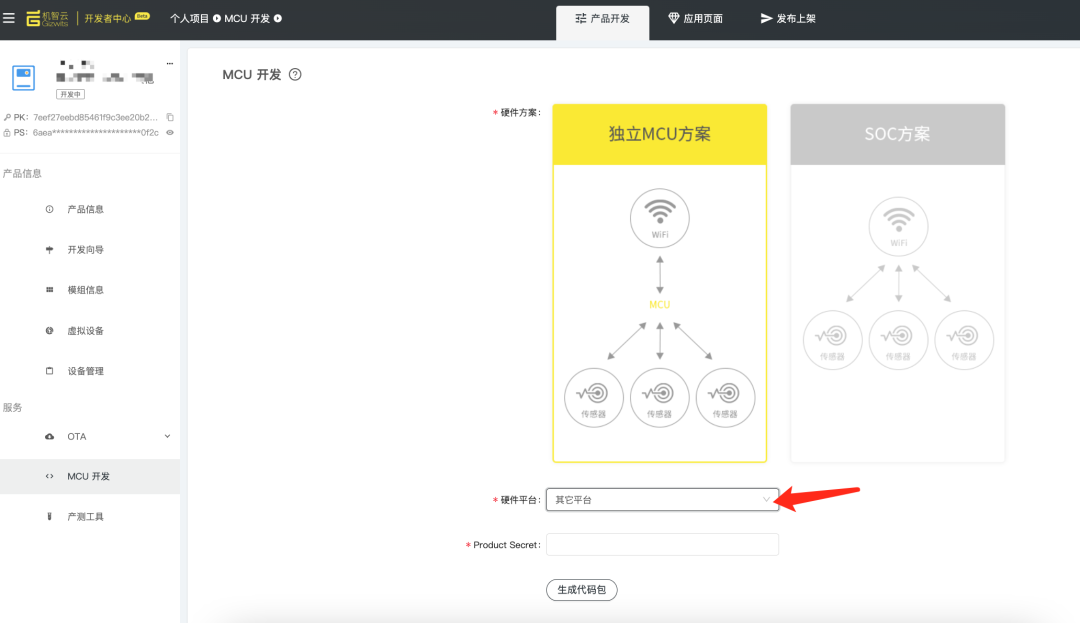The image size is (1080, 623).
Task: Click the product device icon
Action: [23, 78]
